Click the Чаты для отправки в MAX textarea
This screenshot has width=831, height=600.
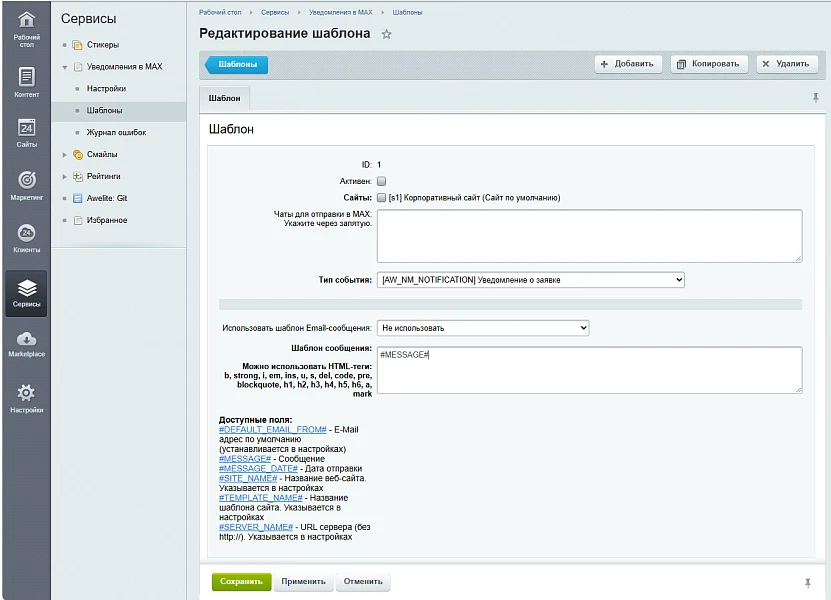(589, 236)
